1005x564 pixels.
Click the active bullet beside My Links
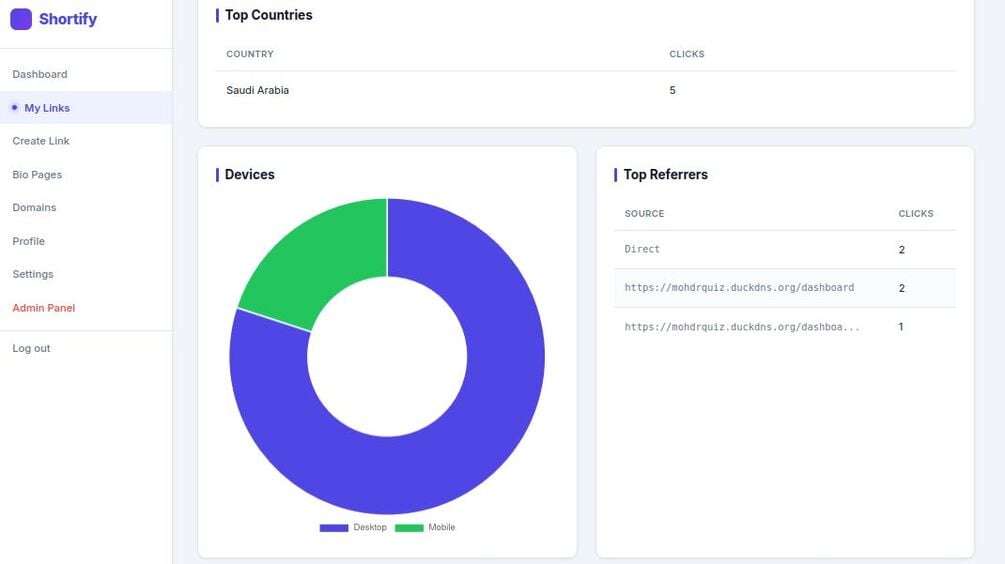(x=15, y=108)
